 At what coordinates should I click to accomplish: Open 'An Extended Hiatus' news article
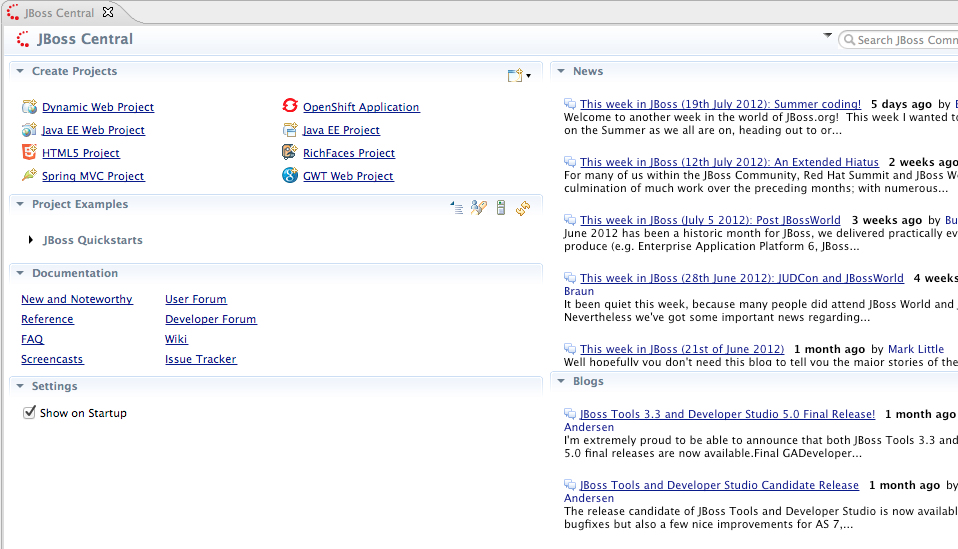click(x=729, y=162)
